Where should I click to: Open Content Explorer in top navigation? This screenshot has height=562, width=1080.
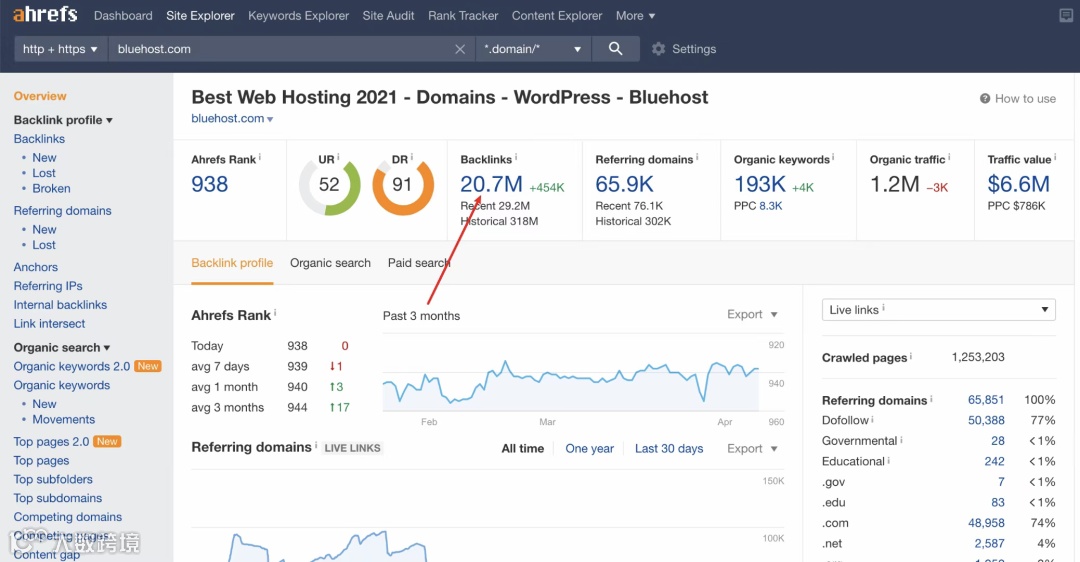click(x=557, y=15)
